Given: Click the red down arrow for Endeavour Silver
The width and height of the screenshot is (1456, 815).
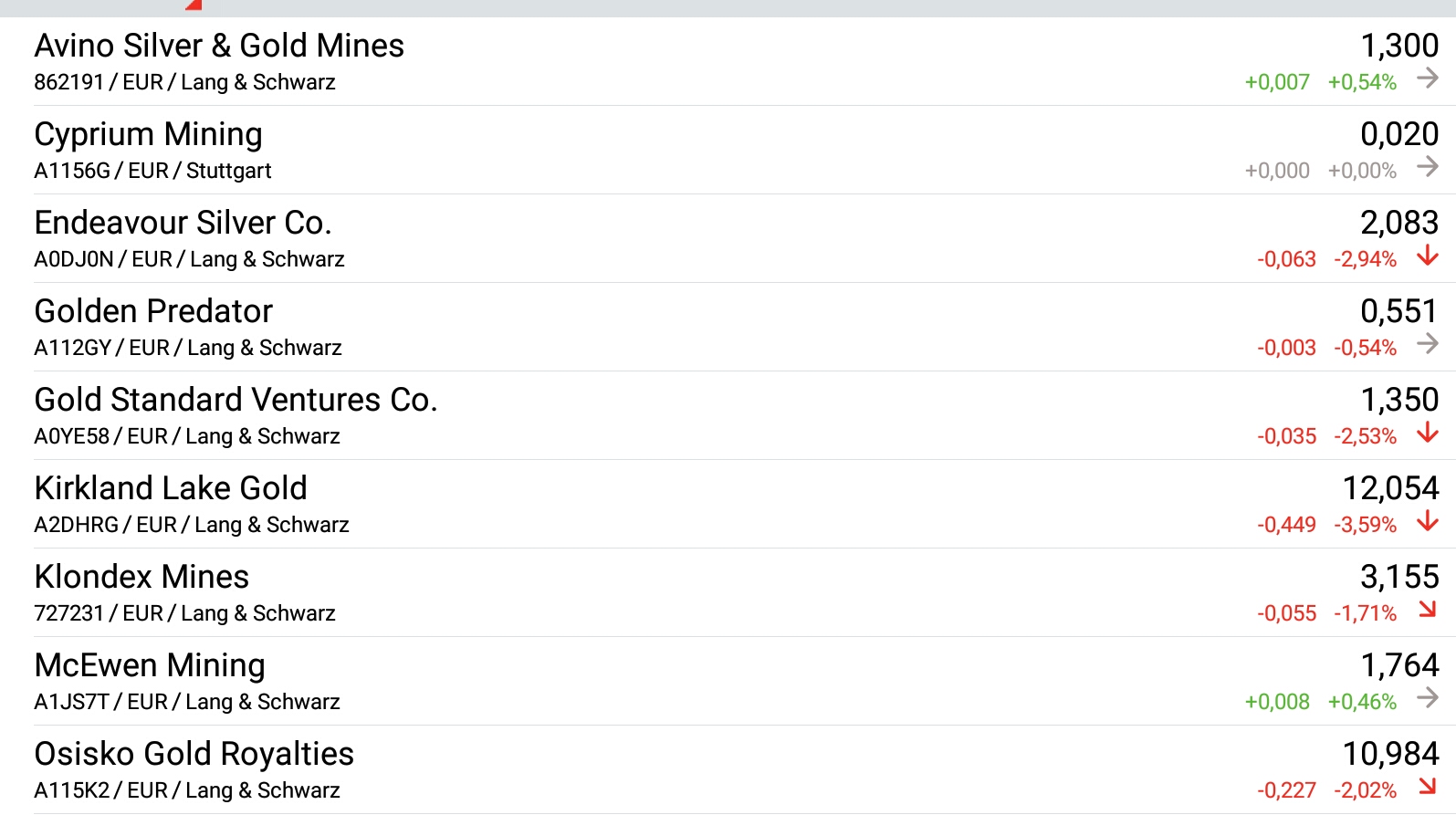Looking at the screenshot, I should pos(1427,256).
